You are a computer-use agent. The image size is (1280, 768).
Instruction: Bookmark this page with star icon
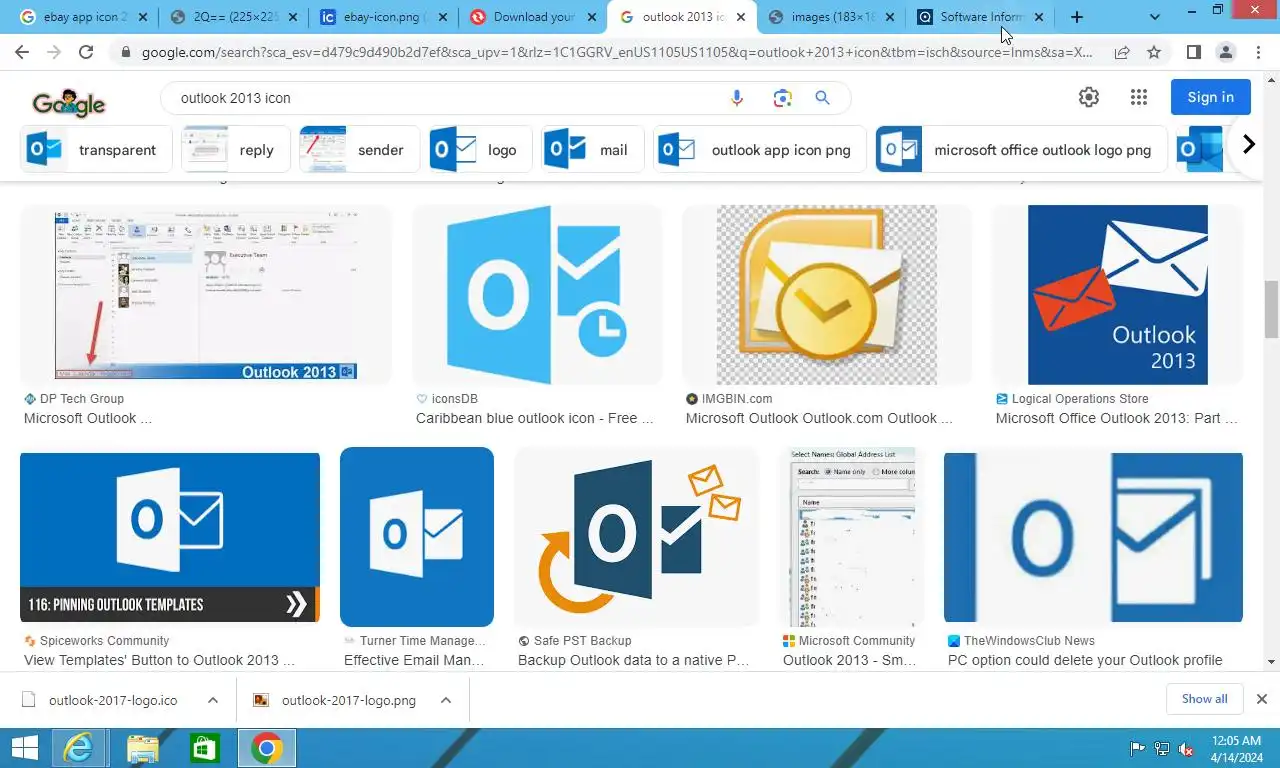[1154, 52]
